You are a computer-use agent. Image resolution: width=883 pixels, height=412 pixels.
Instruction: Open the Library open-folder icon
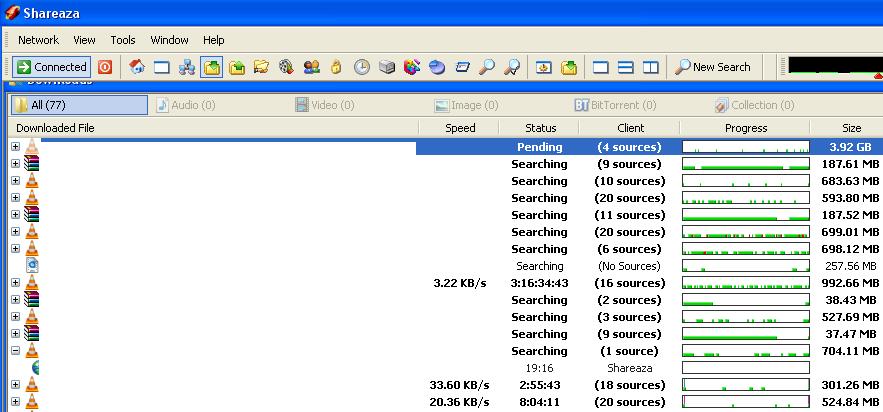[262, 67]
